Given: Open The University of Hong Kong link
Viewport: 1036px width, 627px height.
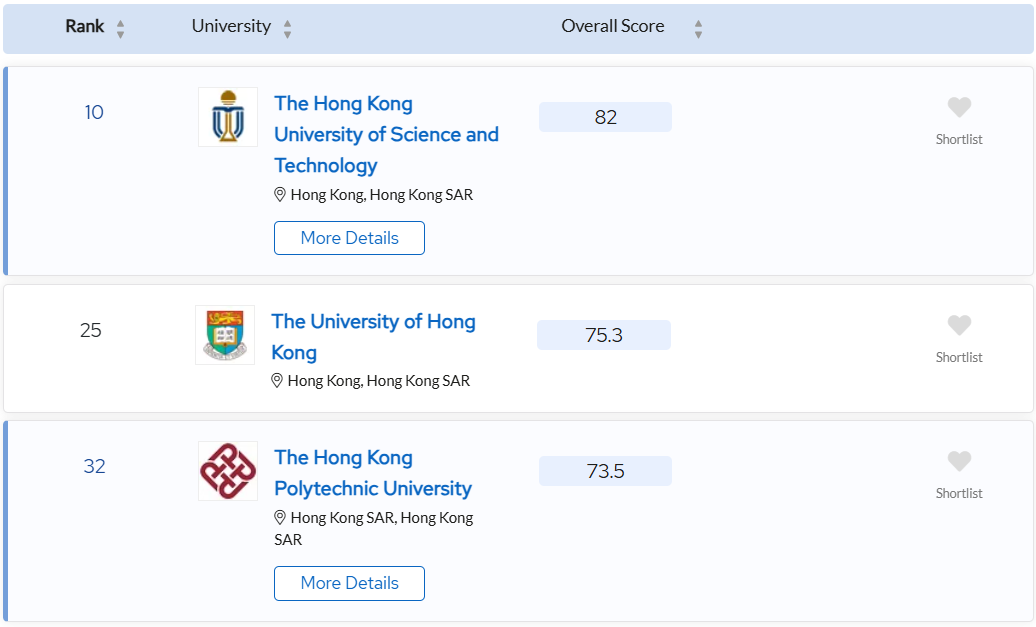Looking at the screenshot, I should pos(373,337).
